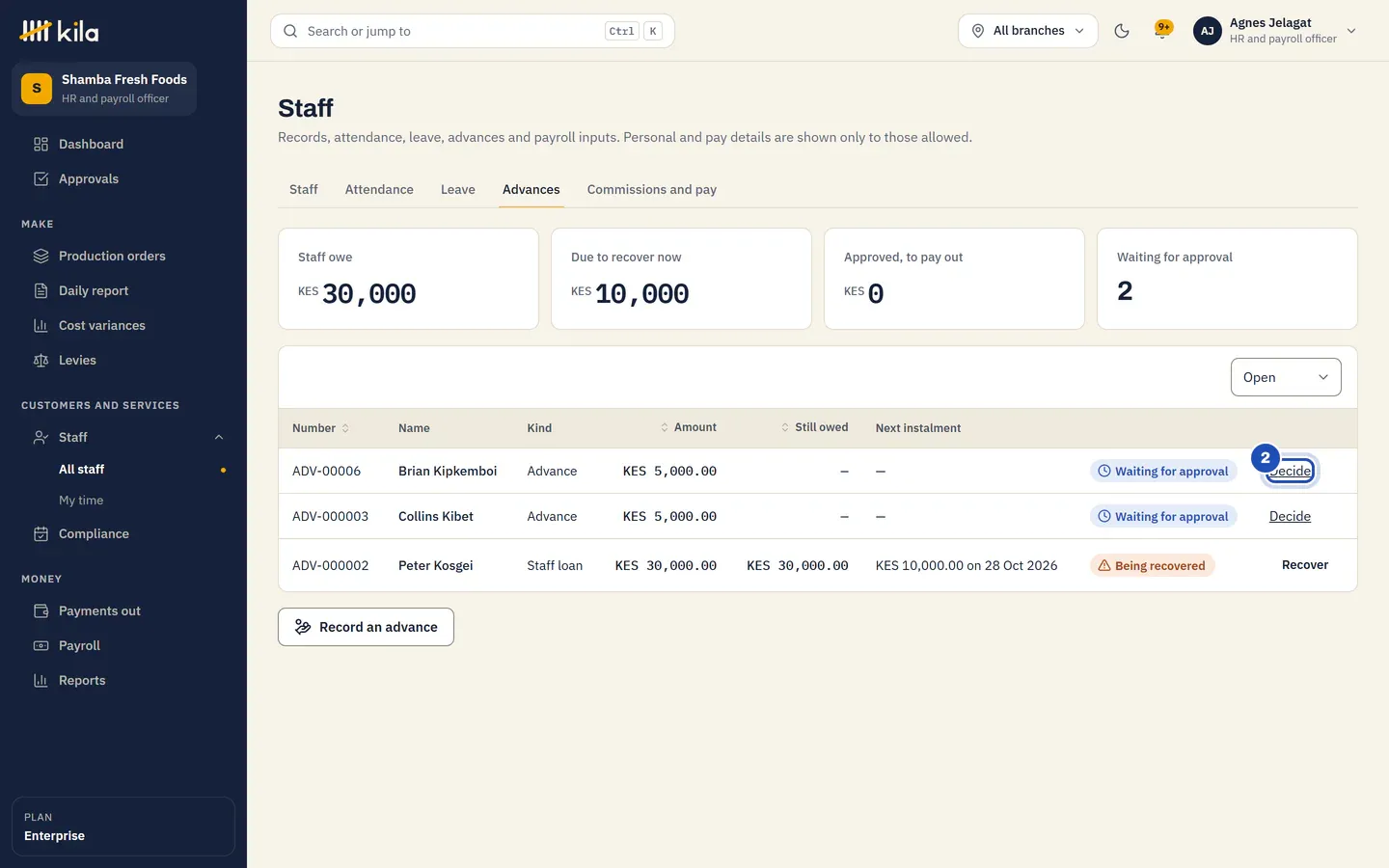Open Agnes Jelagat user menu

(x=1275, y=31)
